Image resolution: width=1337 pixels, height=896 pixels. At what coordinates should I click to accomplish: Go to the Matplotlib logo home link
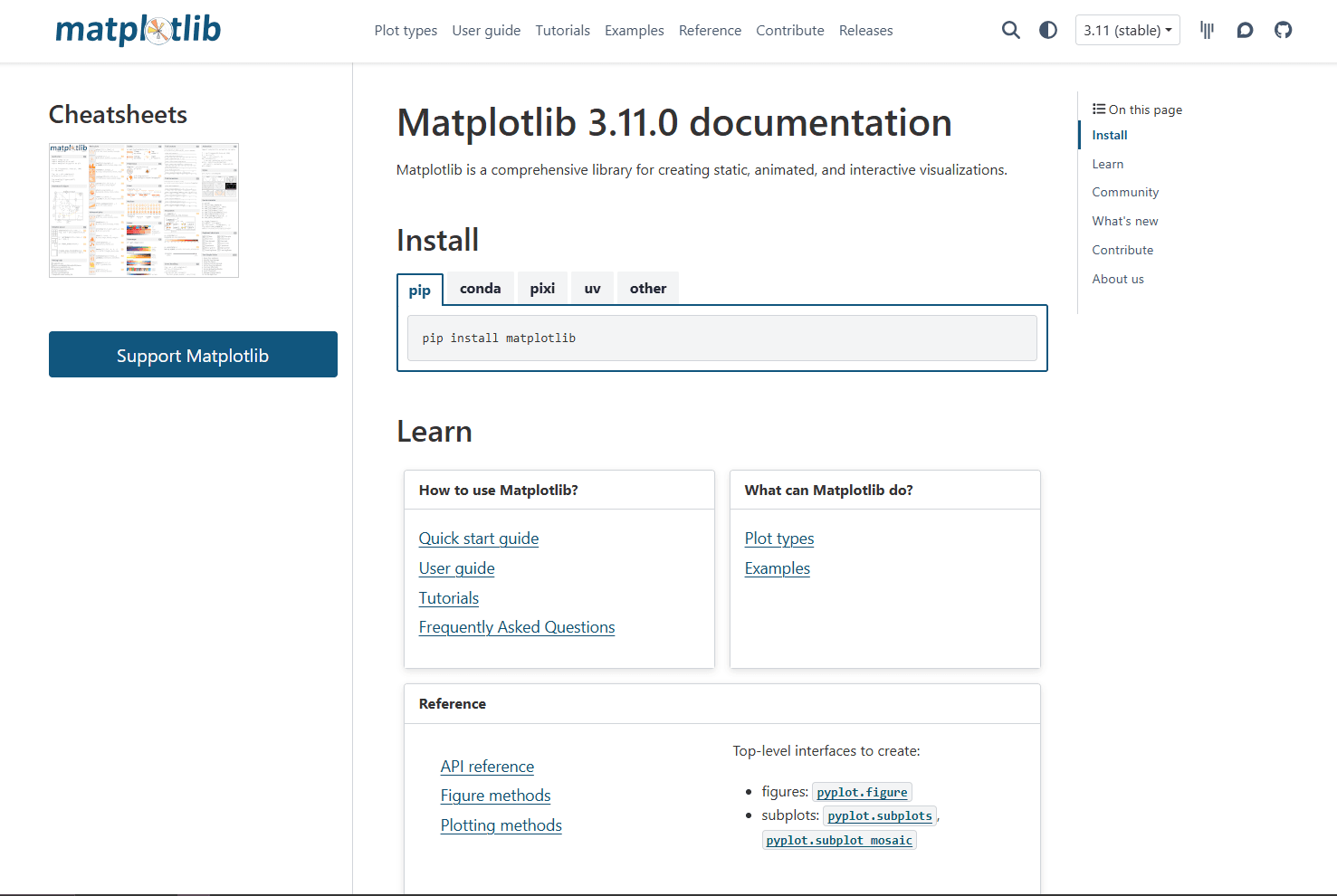[138, 30]
